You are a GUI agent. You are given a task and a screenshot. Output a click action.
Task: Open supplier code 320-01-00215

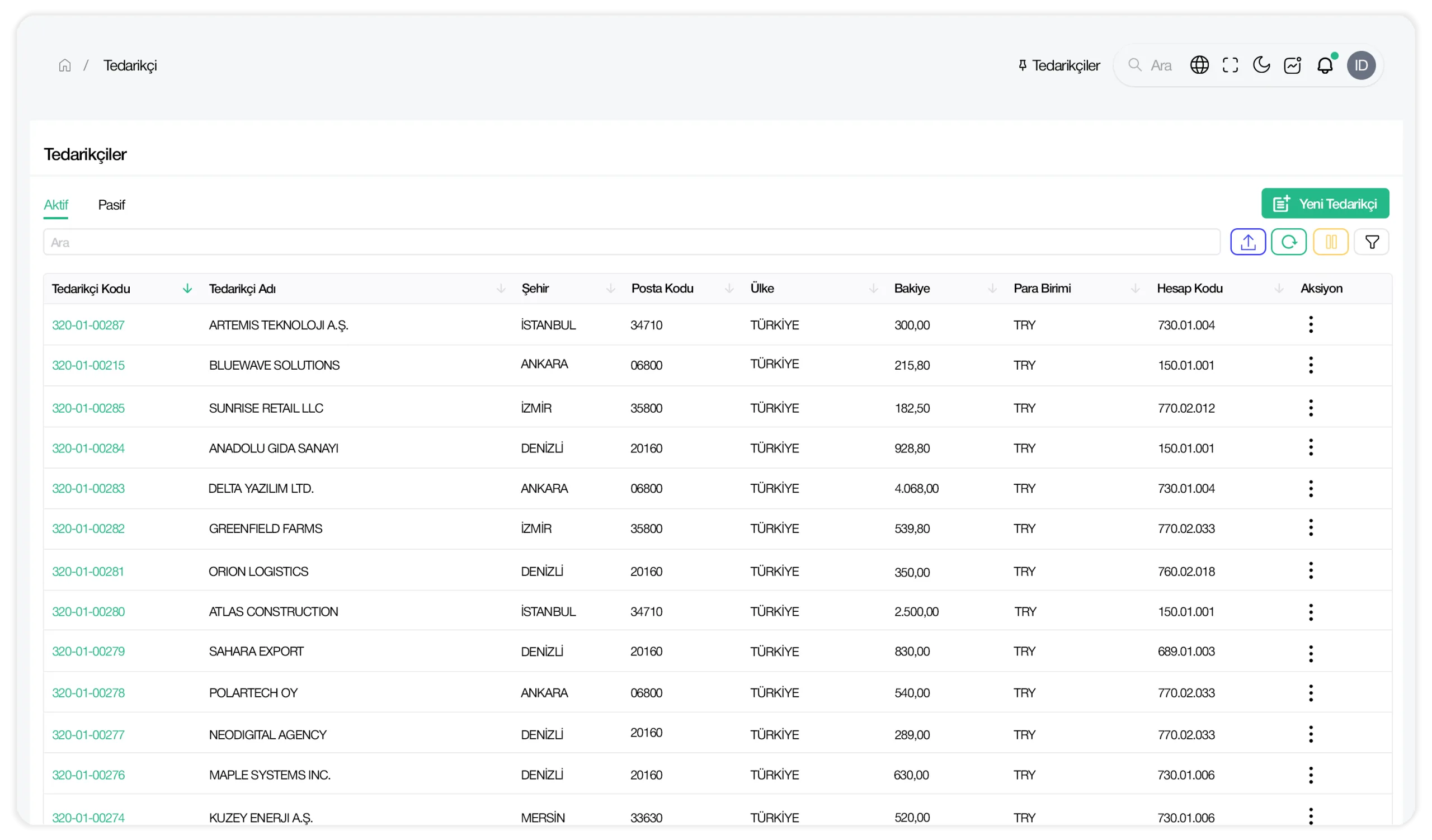coord(88,366)
